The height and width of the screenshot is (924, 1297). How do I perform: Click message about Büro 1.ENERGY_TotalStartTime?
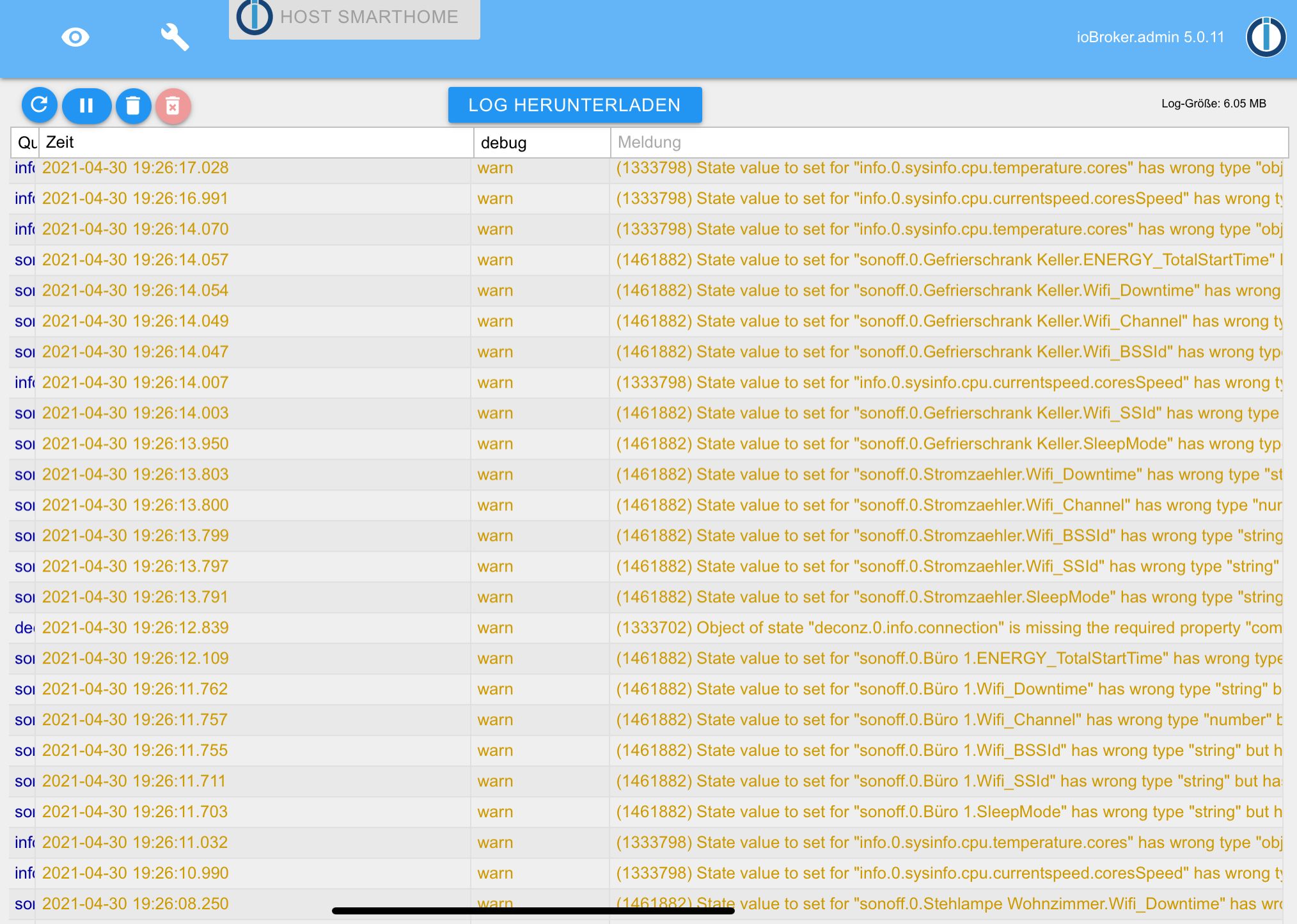949,658
